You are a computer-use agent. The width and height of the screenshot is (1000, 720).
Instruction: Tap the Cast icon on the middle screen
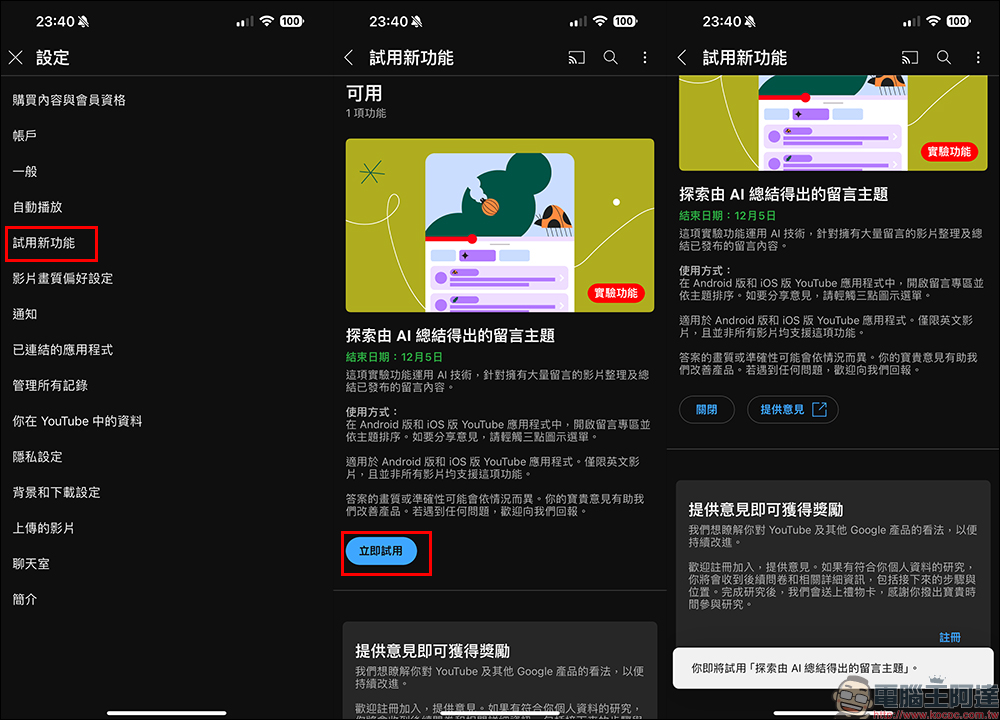click(576, 58)
